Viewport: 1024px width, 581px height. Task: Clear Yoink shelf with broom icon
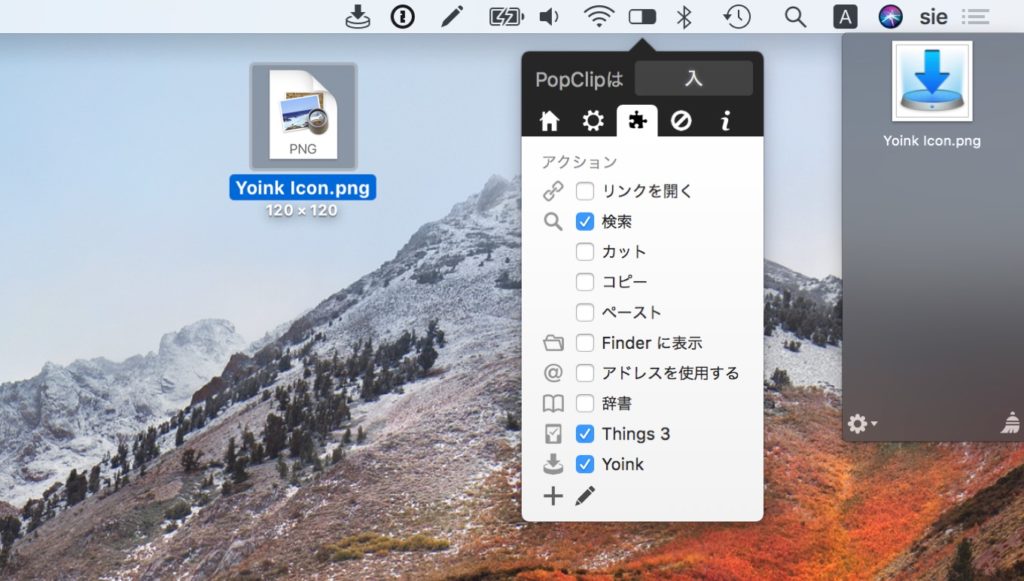[1011, 423]
